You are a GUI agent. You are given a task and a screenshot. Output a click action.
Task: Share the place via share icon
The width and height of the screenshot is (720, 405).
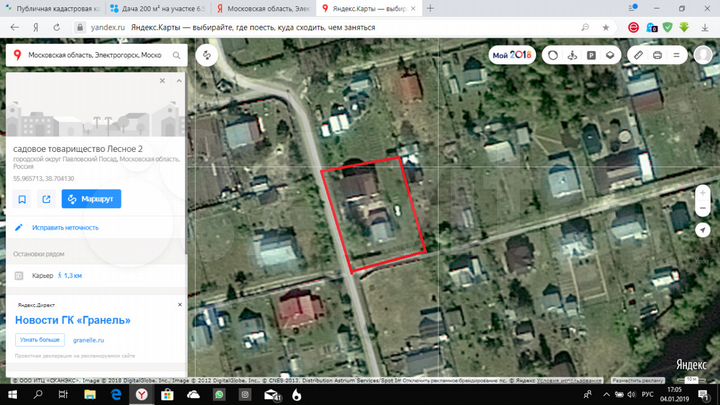pyautogui.click(x=46, y=199)
